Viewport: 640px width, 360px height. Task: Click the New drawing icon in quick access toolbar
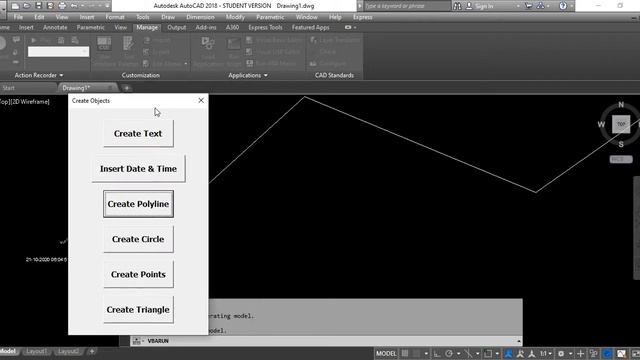tap(16, 6)
